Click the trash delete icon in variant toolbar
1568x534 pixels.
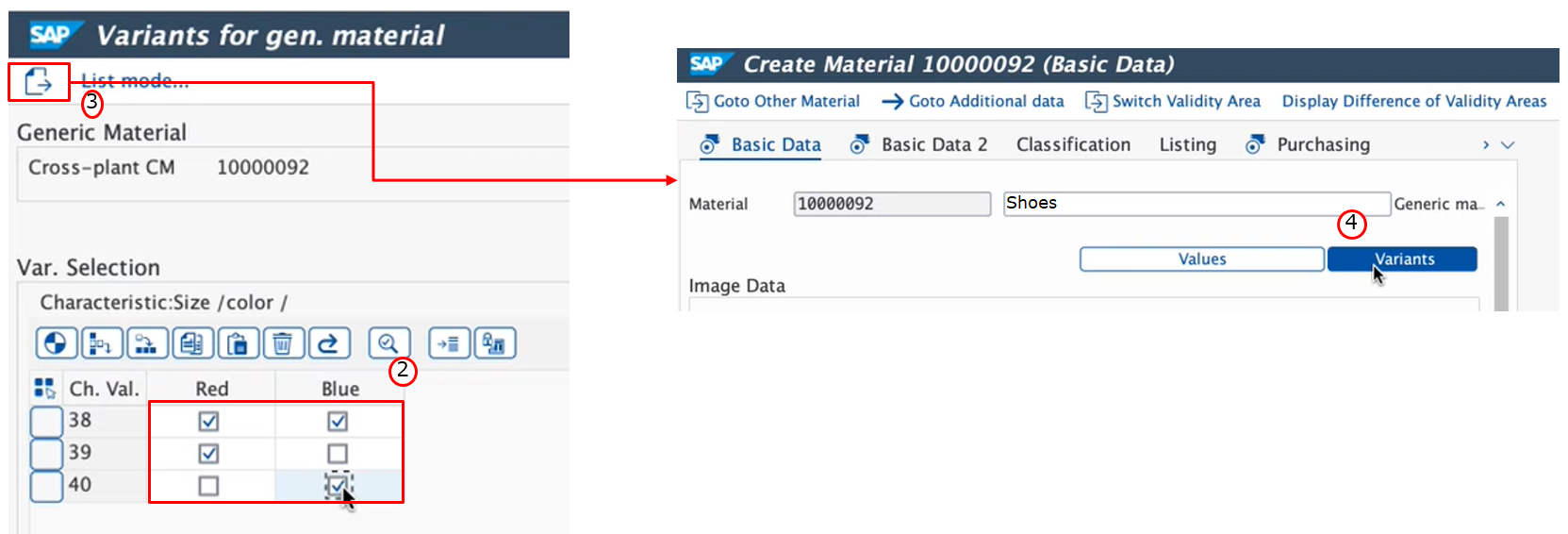[283, 343]
